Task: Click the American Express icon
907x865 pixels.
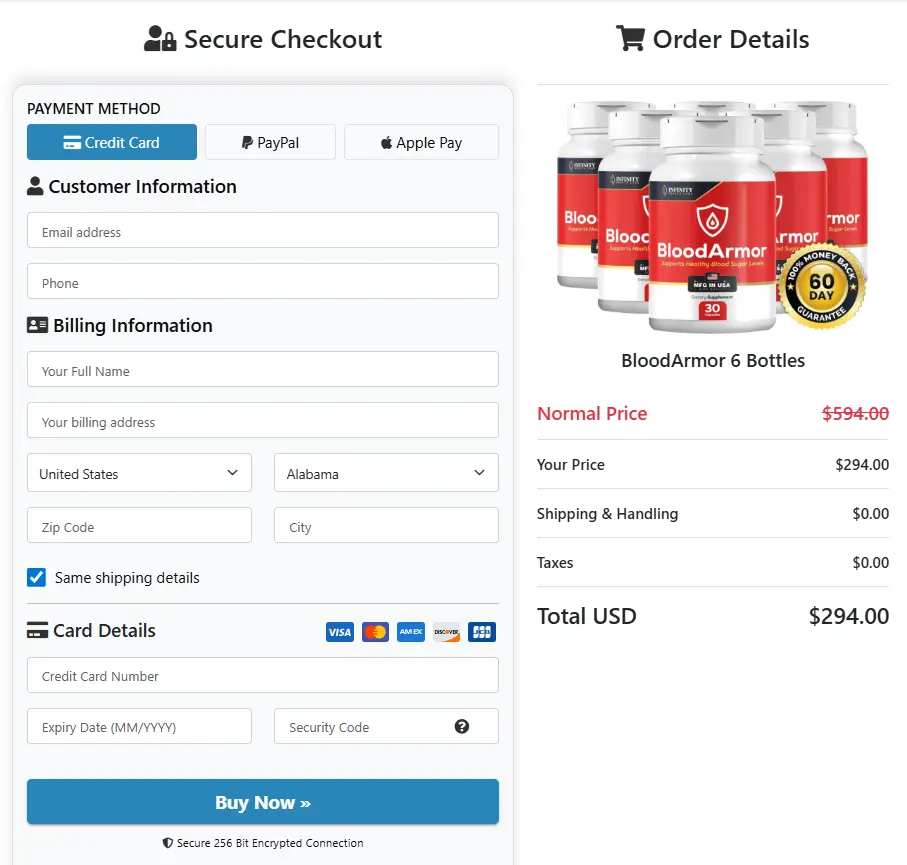Action: 410,631
